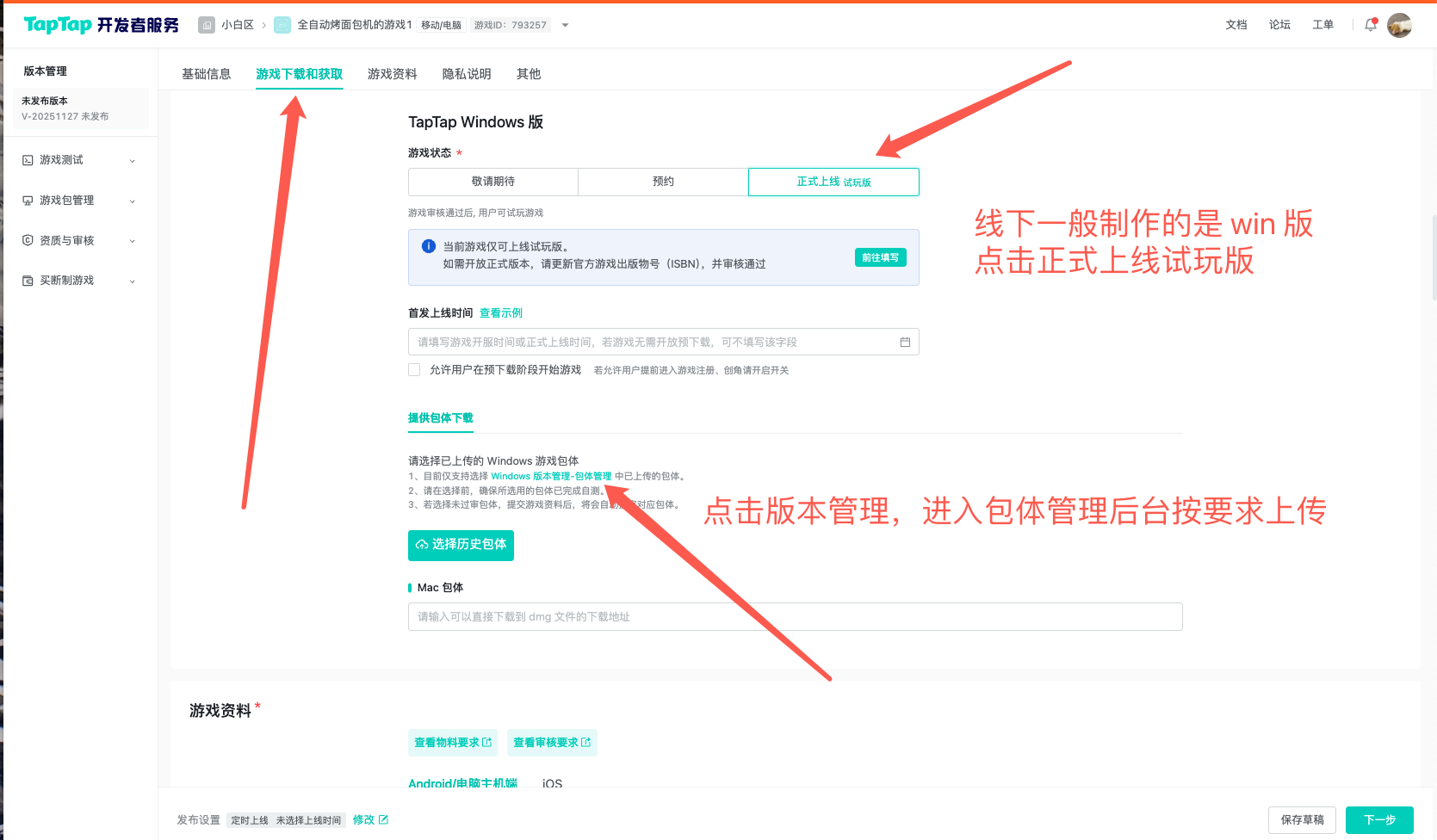Click the Mac dmg download address field
1437x840 pixels.
pos(795,617)
